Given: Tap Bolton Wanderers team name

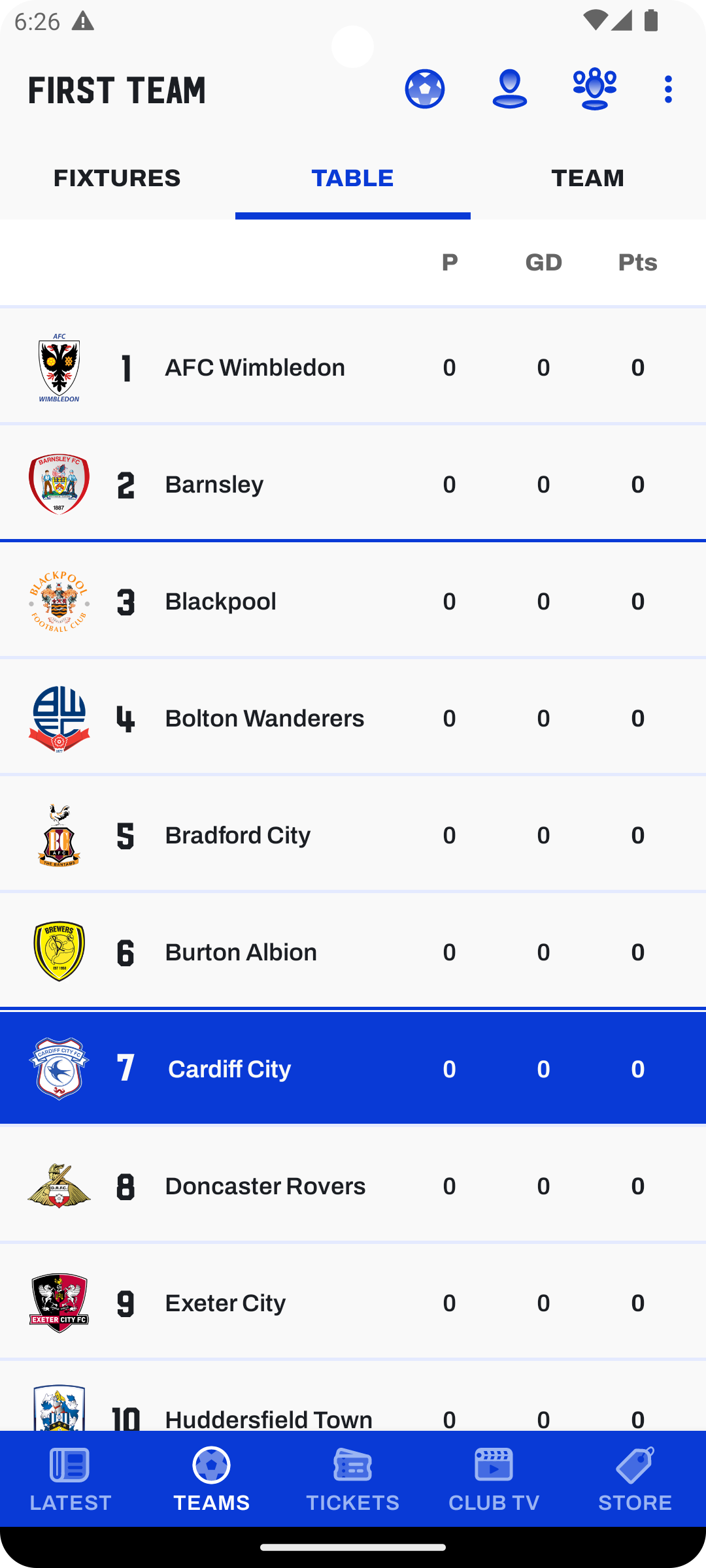Looking at the screenshot, I should pyautogui.click(x=264, y=719).
